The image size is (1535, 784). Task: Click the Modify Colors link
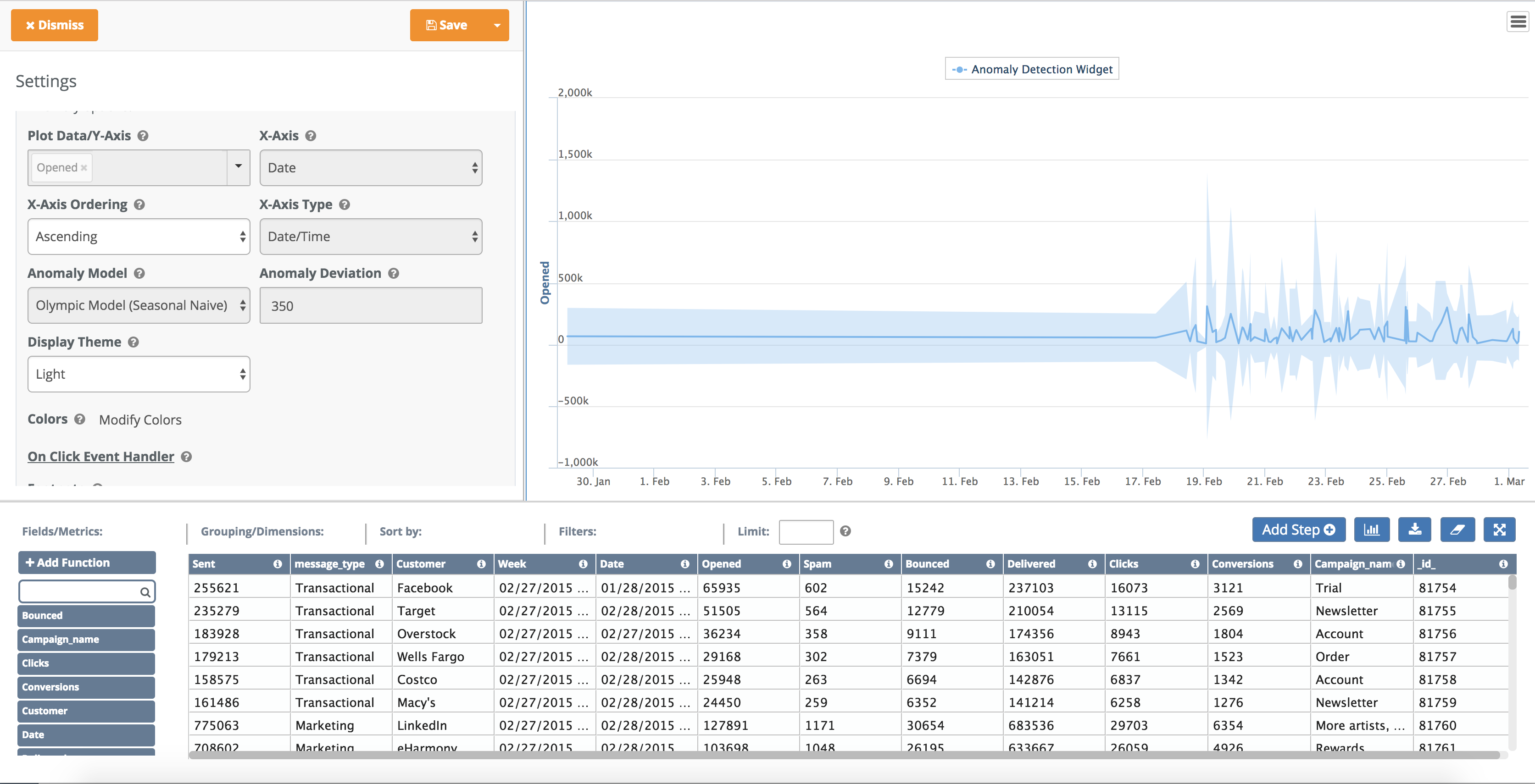point(139,419)
